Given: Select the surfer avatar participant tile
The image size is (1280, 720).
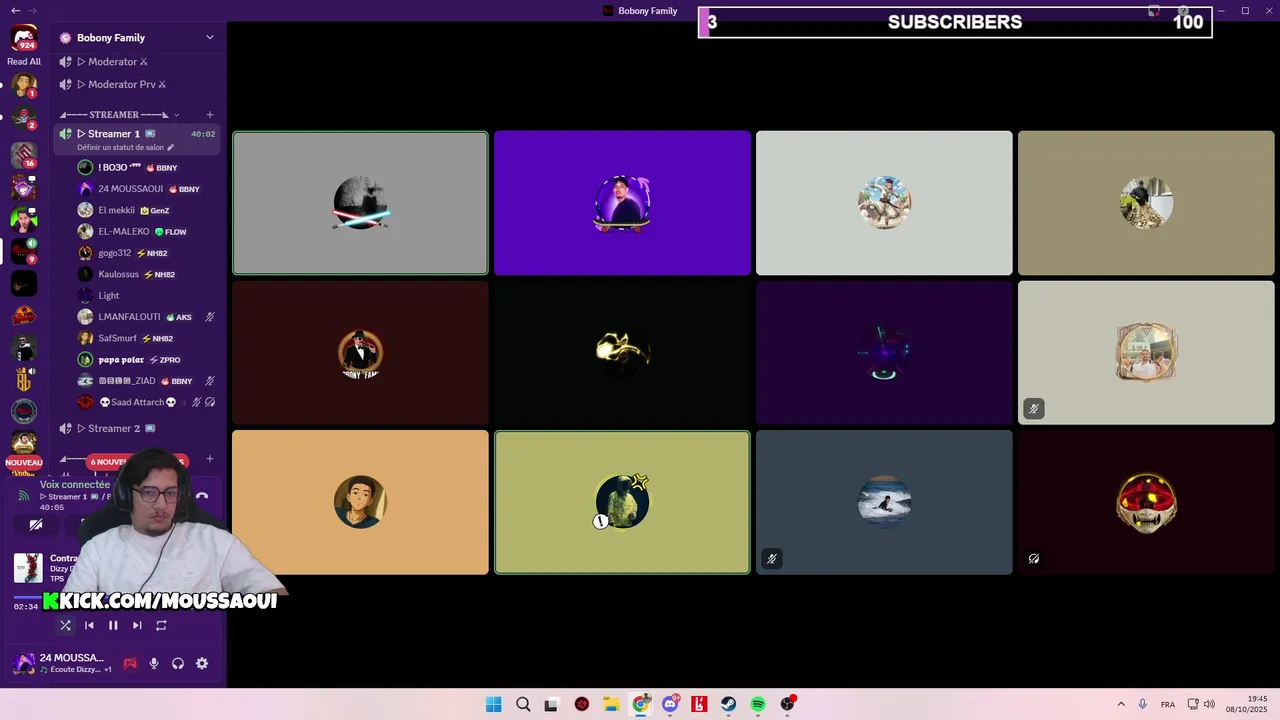Looking at the screenshot, I should pyautogui.click(x=884, y=503).
